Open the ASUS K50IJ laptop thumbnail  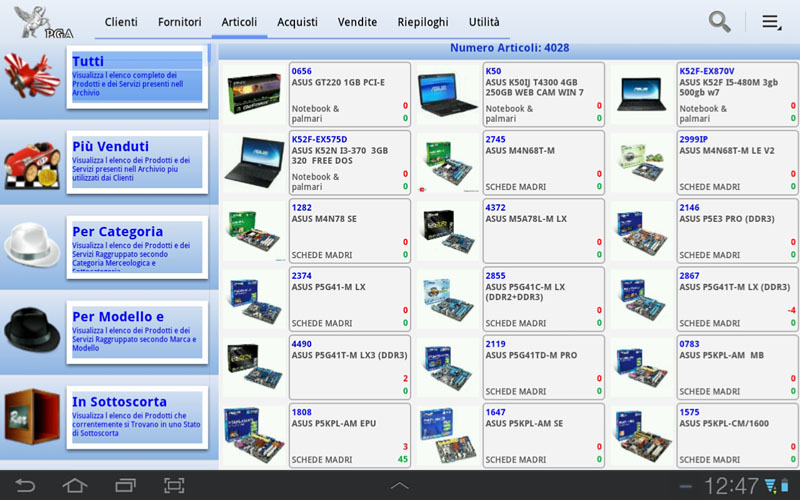point(447,94)
